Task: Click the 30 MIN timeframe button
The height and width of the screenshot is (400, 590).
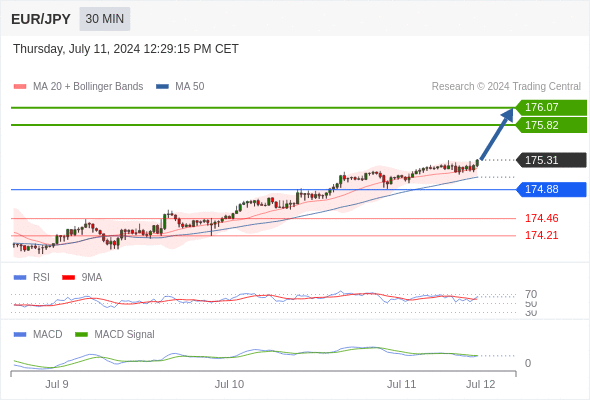Action: [x=105, y=19]
